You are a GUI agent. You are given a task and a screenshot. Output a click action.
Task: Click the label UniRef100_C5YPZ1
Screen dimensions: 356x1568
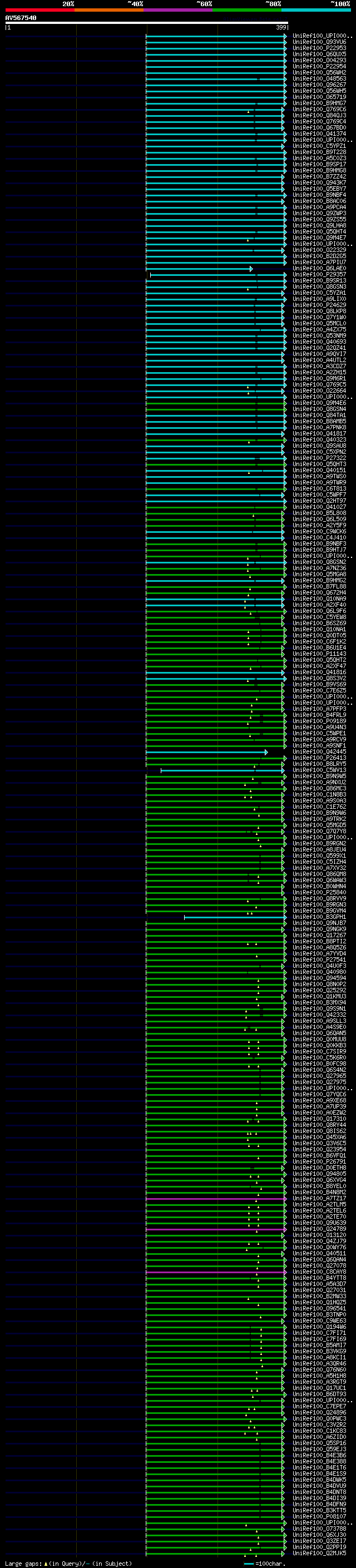tap(319, 146)
